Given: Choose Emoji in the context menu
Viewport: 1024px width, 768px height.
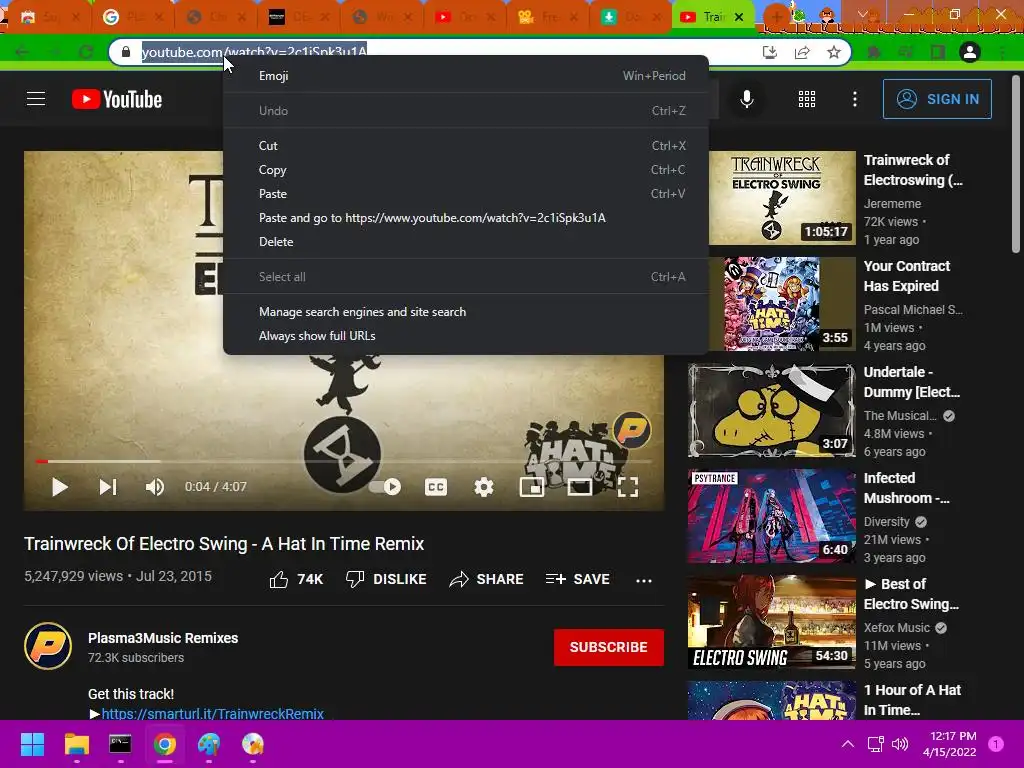Looking at the screenshot, I should coord(466,76).
